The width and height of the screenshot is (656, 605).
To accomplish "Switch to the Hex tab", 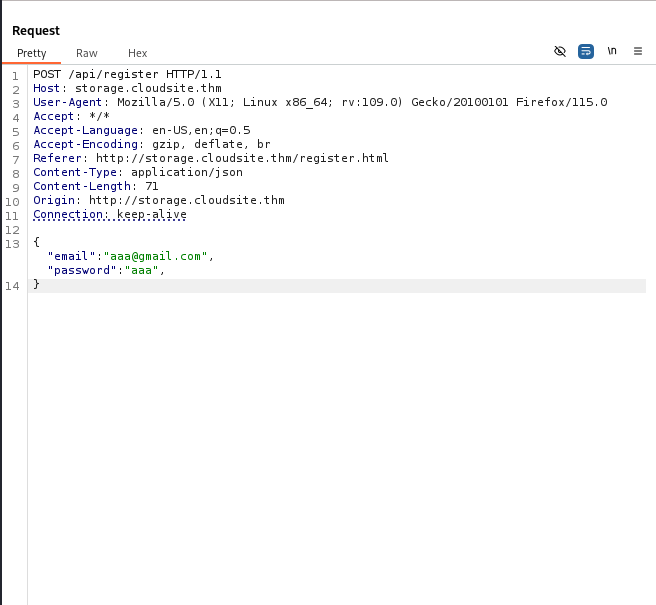I will coord(137,53).
